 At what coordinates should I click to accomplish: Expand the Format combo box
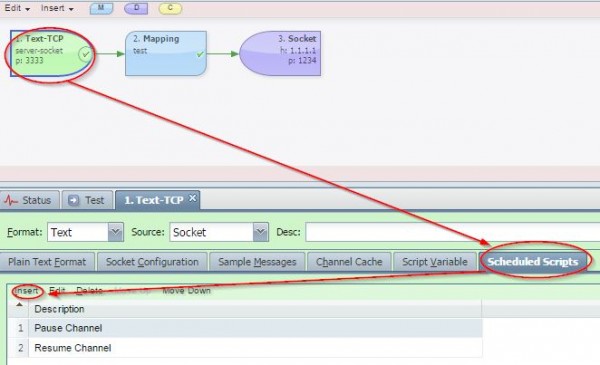(x=115, y=232)
